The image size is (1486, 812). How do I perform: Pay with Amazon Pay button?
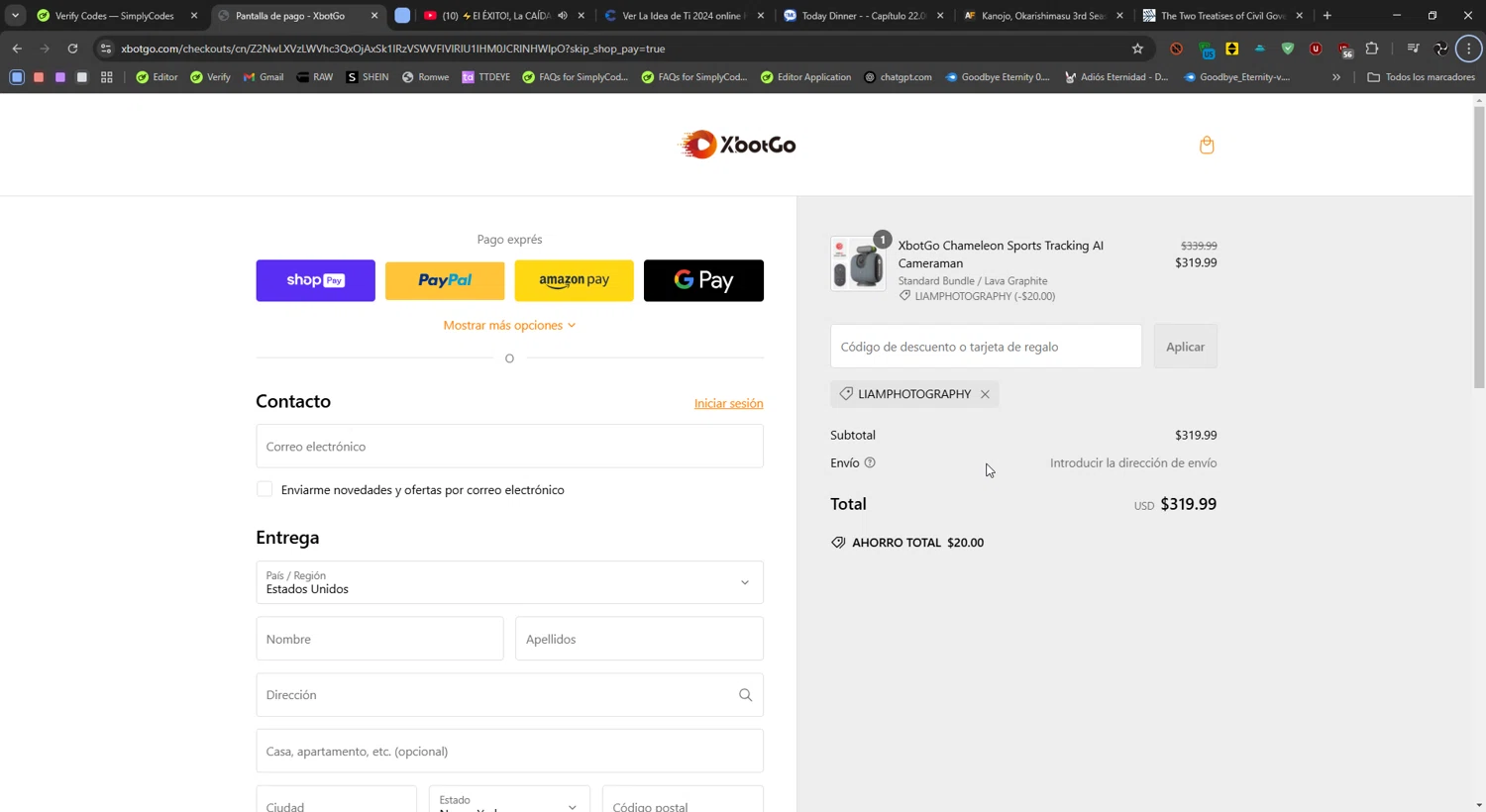(x=574, y=280)
